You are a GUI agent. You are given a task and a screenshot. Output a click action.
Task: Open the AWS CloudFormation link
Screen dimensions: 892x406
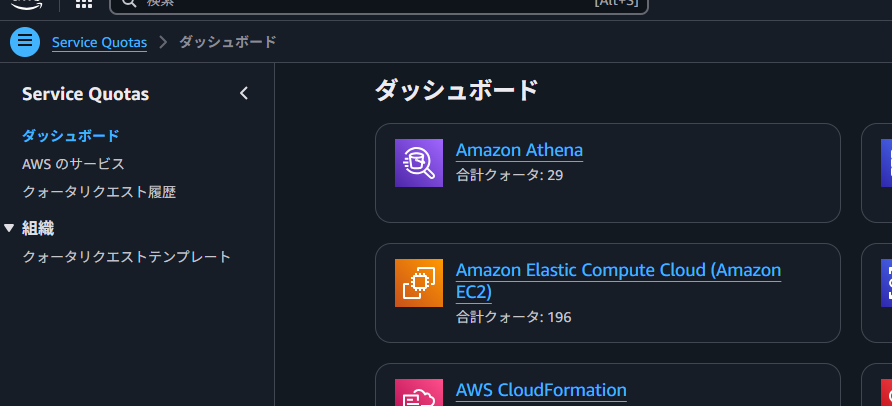541,390
